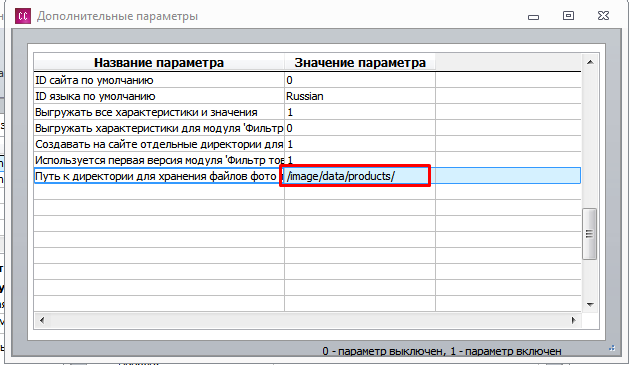Click the application logo icon in title bar

[23, 16]
